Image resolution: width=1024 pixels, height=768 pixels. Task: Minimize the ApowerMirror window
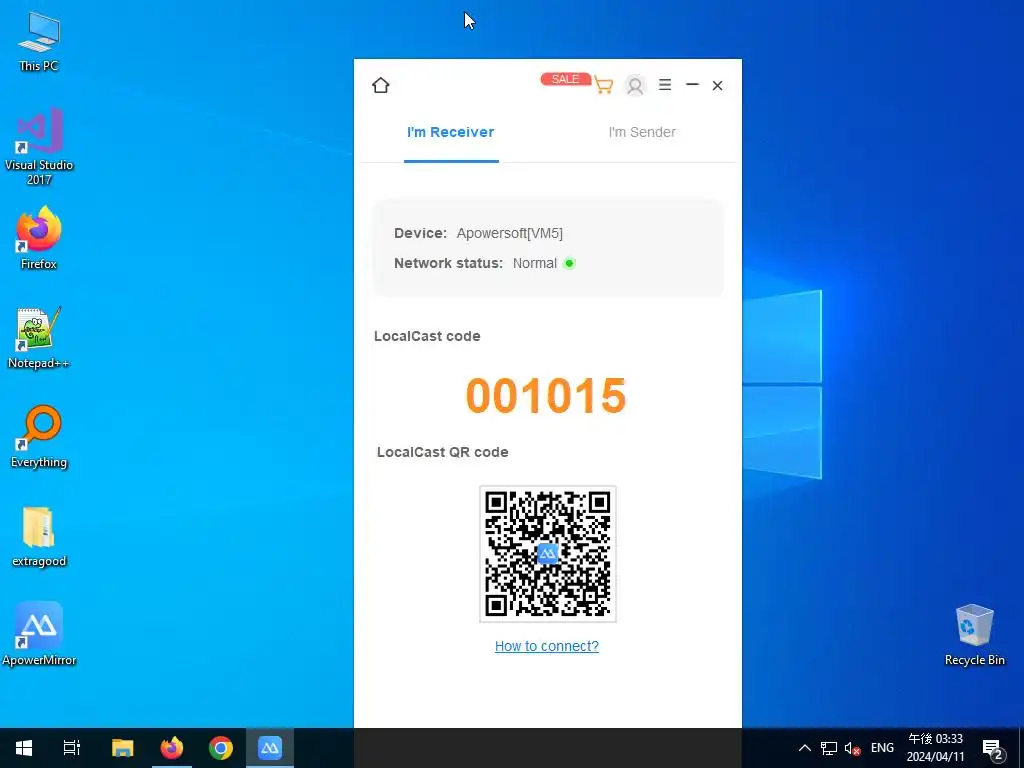pyautogui.click(x=692, y=85)
